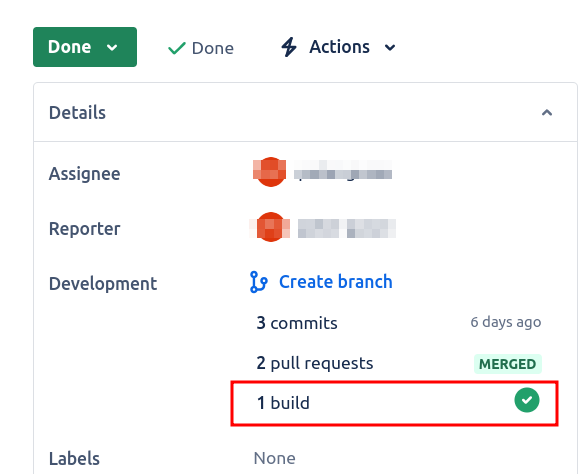Click the Reporter avatar
This screenshot has width=587, height=474.
click(x=270, y=227)
